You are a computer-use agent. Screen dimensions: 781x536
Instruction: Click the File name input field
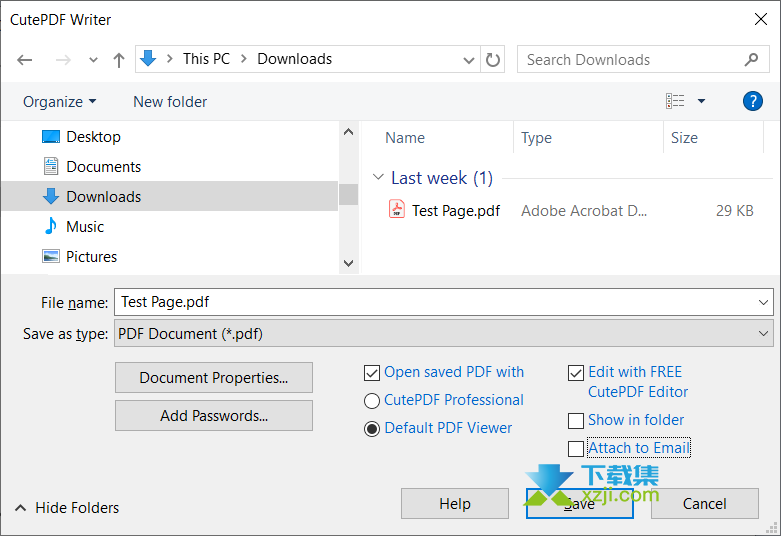tap(443, 302)
